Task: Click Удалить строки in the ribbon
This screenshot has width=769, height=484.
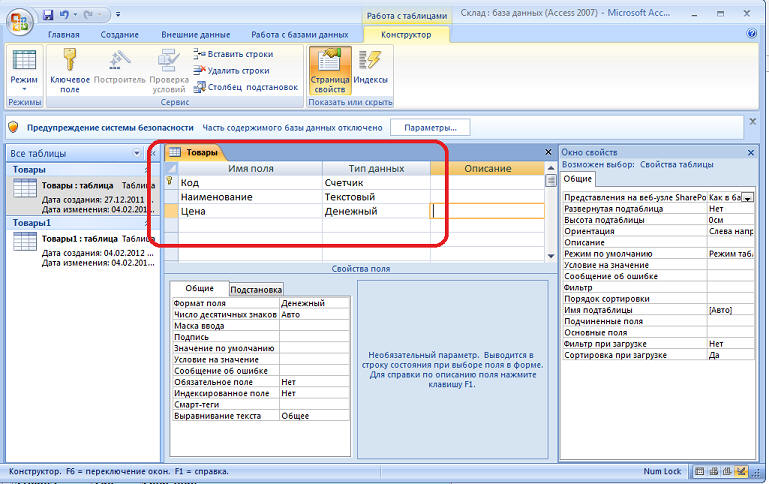Action: point(237,70)
